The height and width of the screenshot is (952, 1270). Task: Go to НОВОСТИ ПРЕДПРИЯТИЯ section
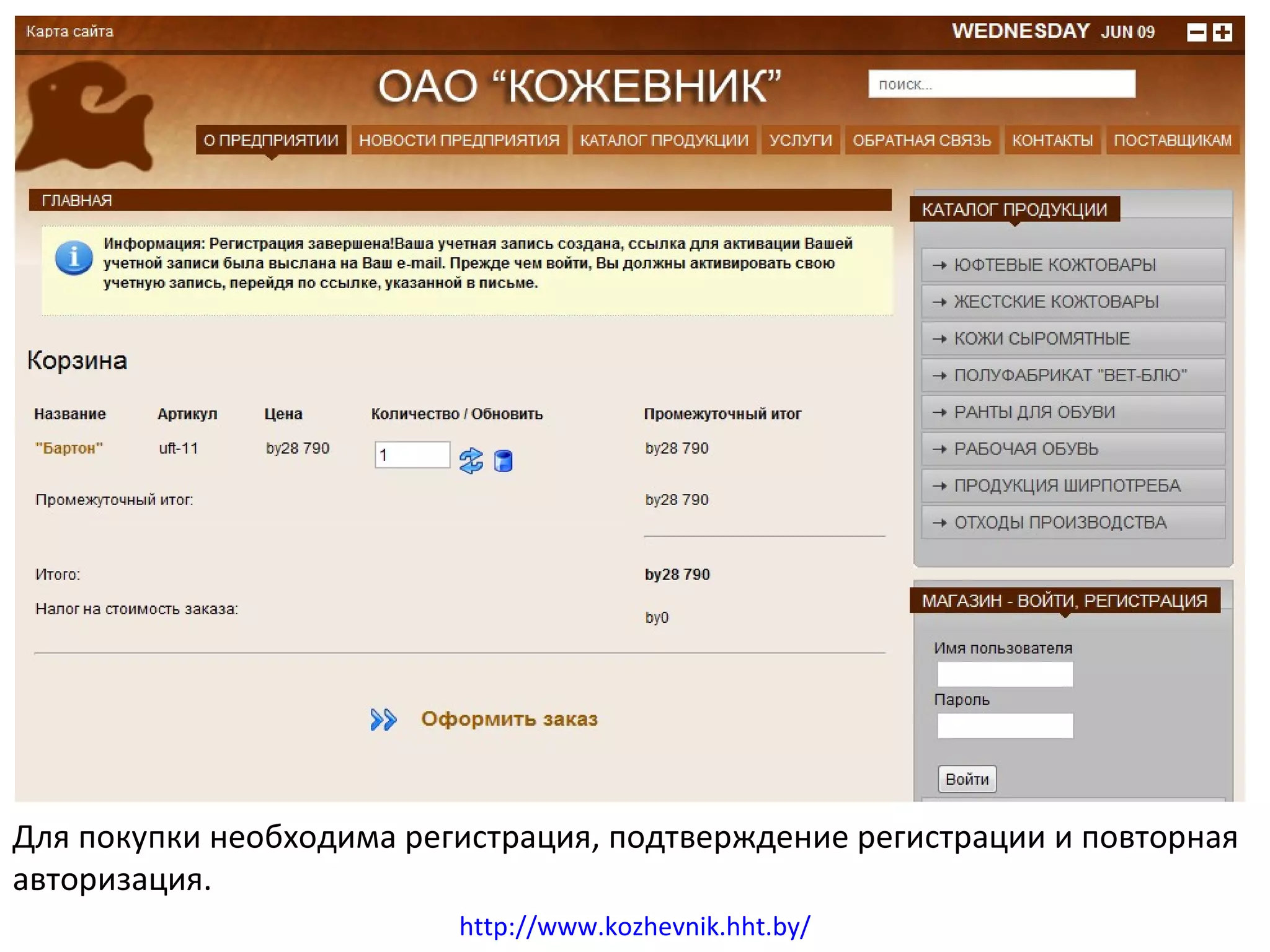coord(460,140)
